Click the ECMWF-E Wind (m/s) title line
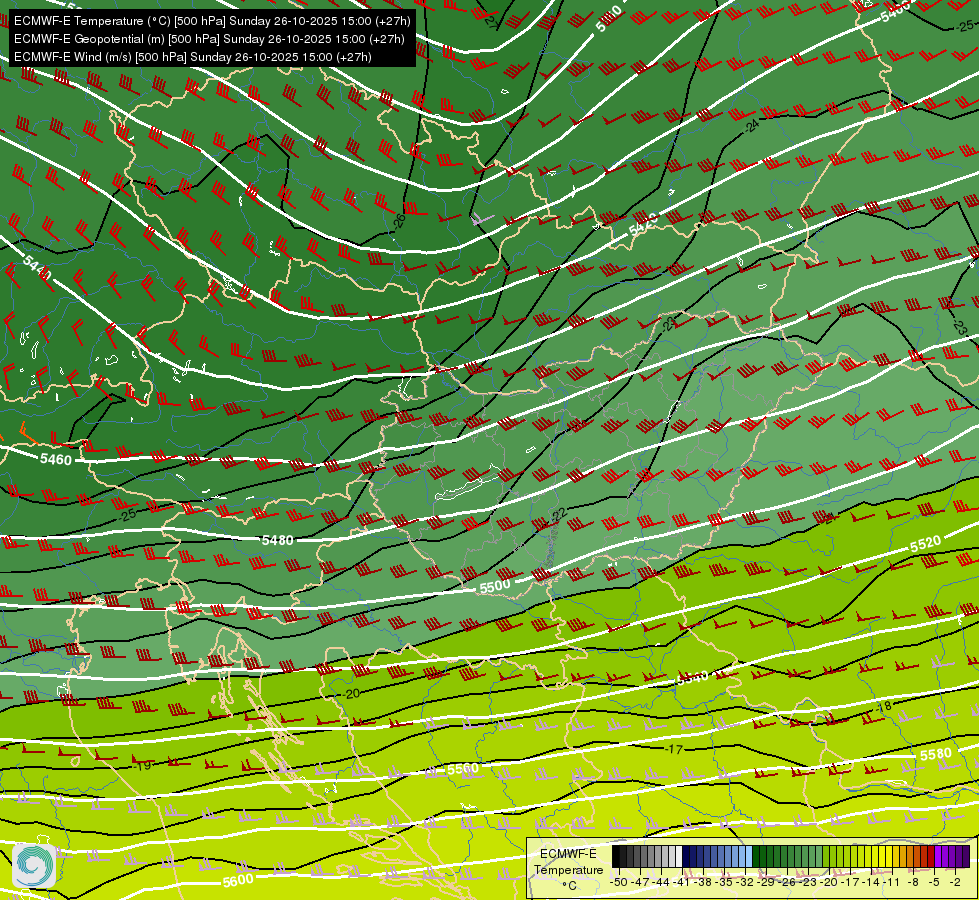979x900 pixels. 193,57
